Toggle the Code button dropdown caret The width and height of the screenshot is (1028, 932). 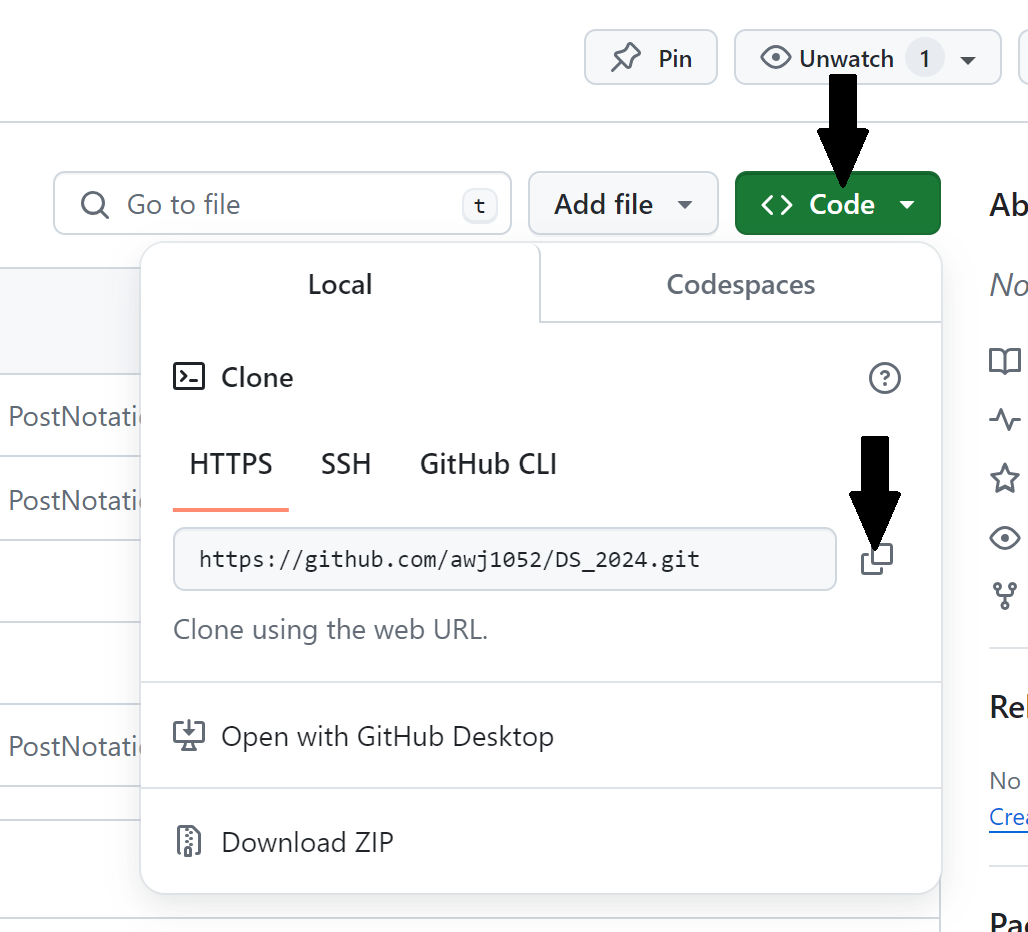(x=907, y=204)
